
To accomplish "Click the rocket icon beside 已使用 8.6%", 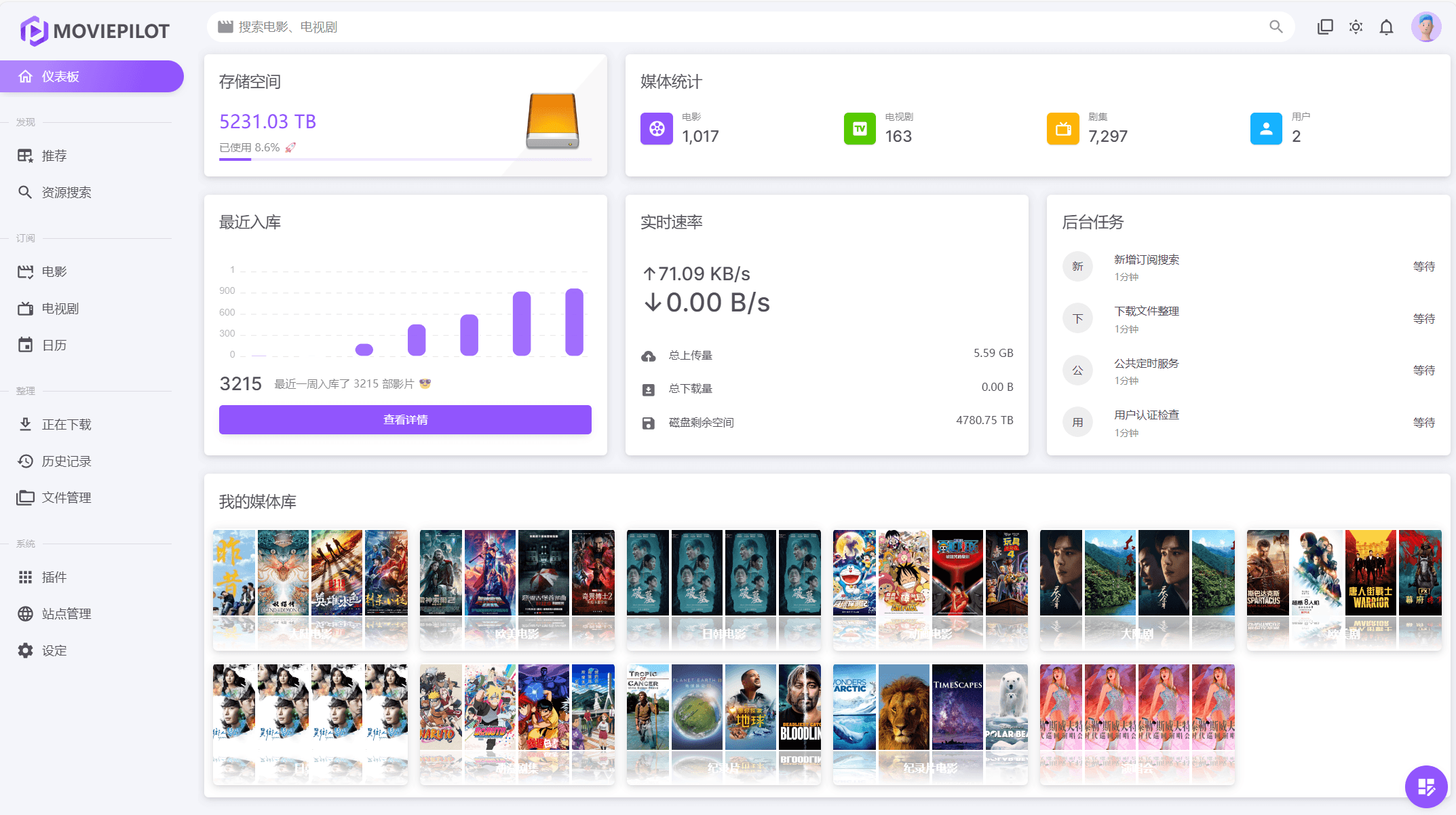I will [290, 147].
